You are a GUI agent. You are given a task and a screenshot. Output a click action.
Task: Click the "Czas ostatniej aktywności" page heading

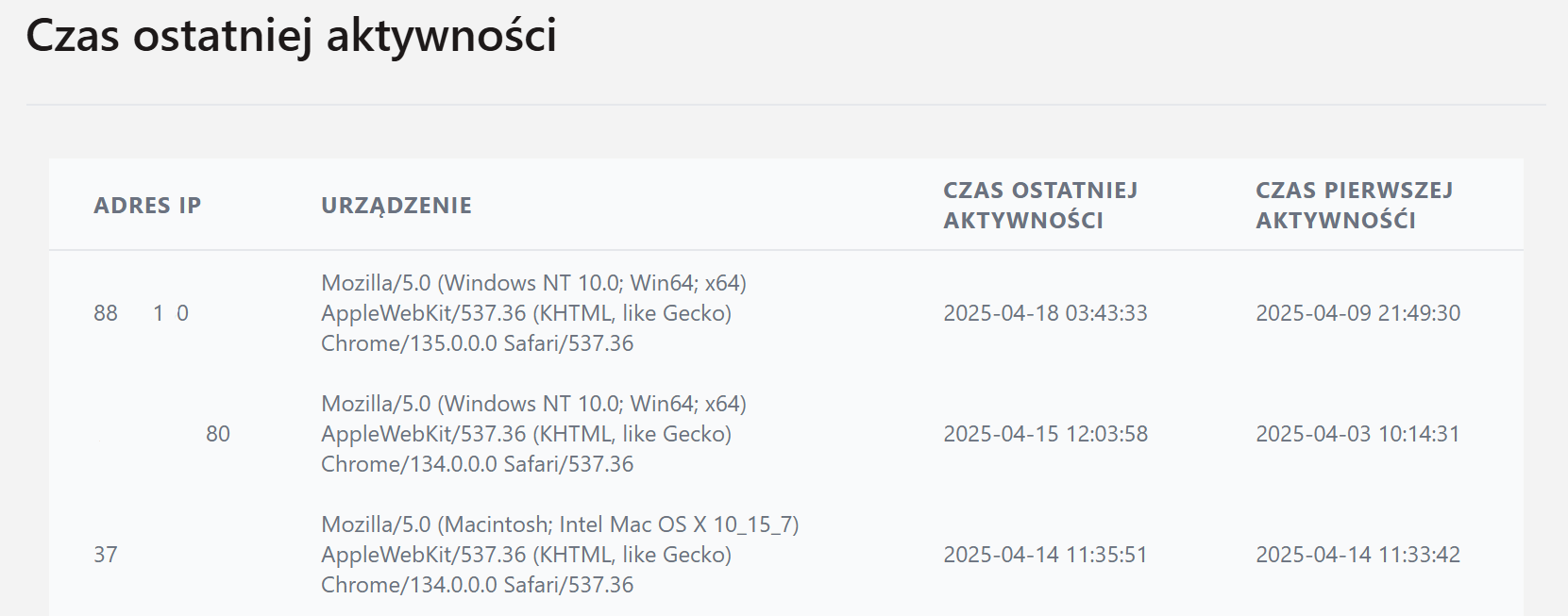[291, 36]
